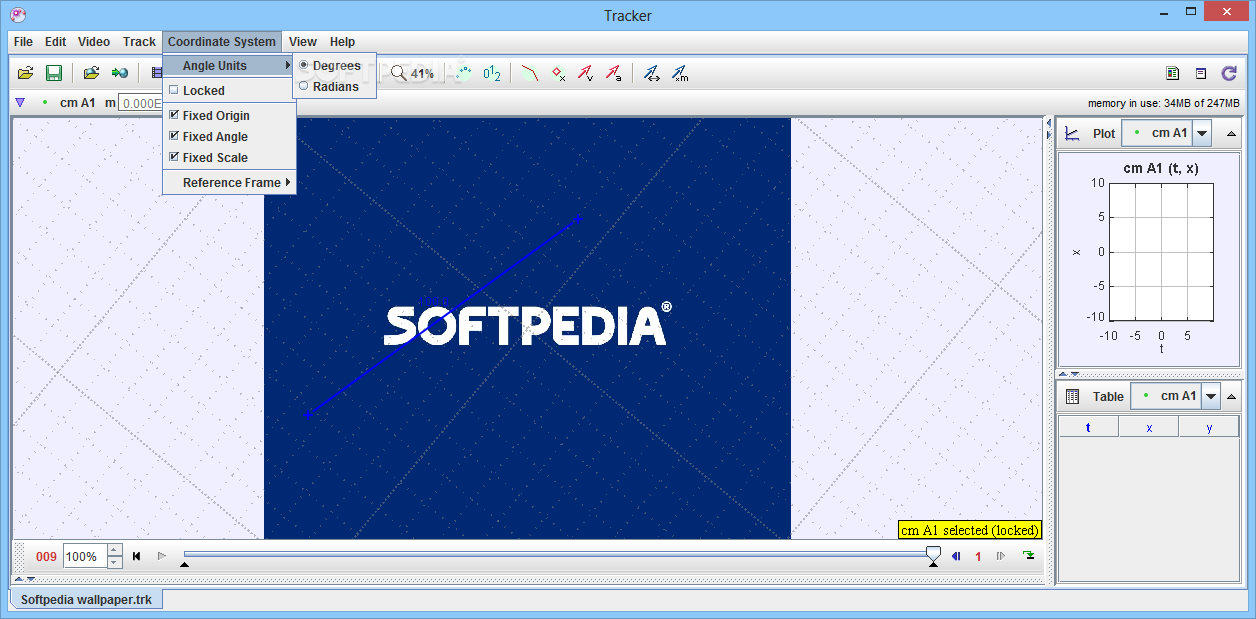The width and height of the screenshot is (1256, 619).
Task: Click the cm A1 button in Table header
Action: pyautogui.click(x=1167, y=396)
